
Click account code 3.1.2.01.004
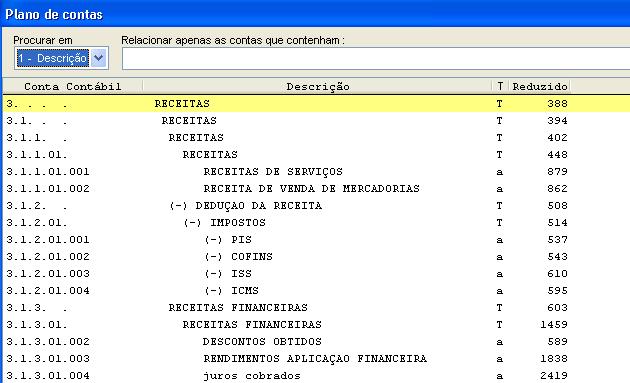(48, 291)
